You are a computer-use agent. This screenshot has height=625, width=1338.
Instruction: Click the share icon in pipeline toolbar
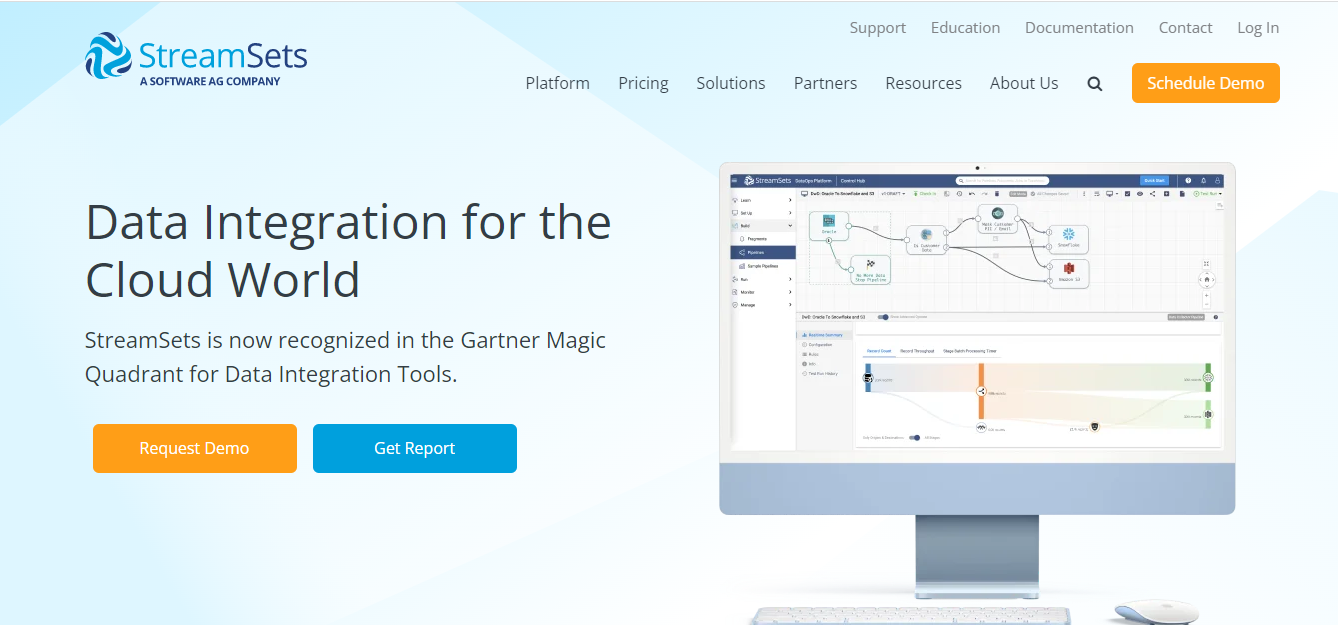tap(1152, 193)
